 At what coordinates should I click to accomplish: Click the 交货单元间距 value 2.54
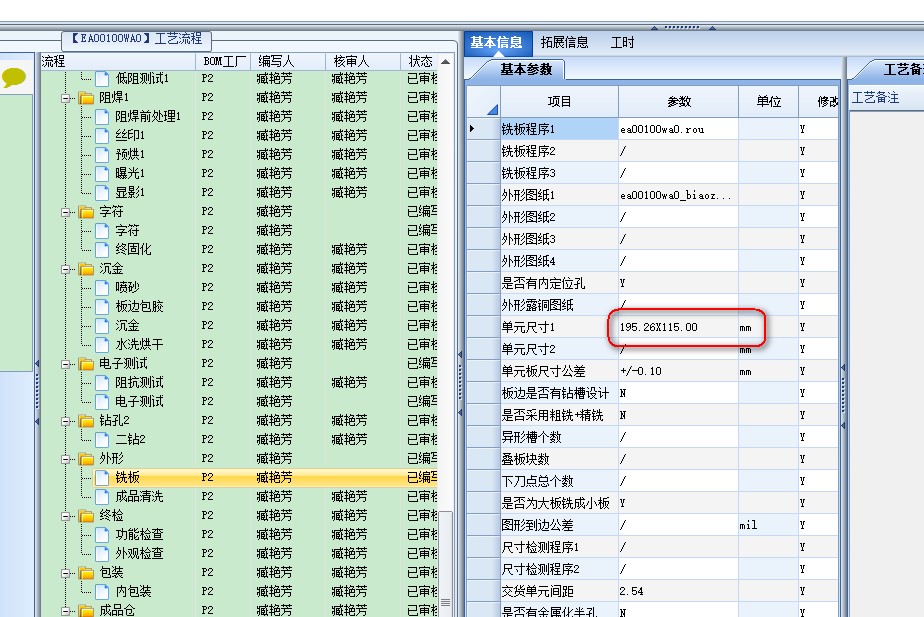pyautogui.click(x=678, y=591)
